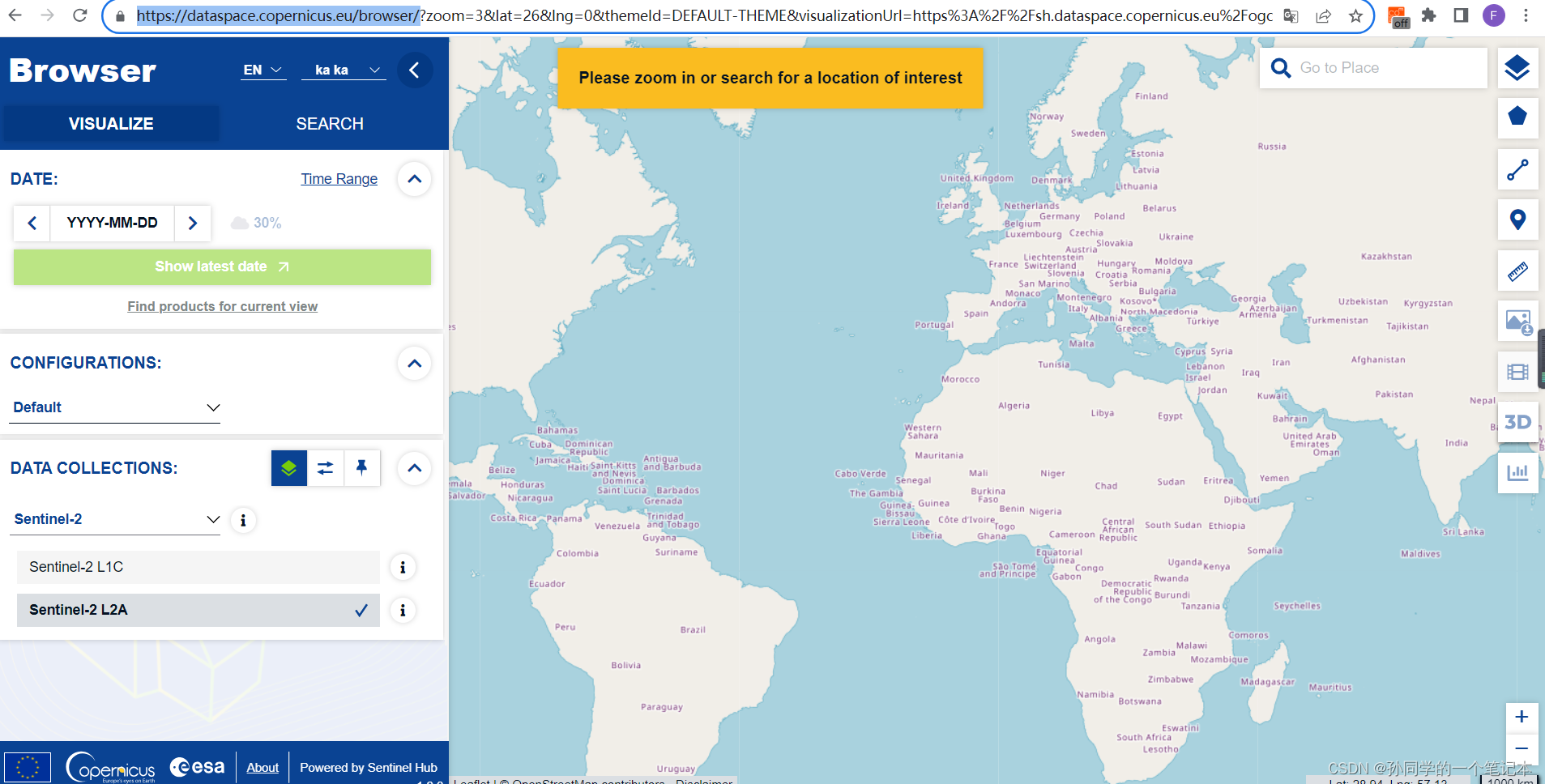The height and width of the screenshot is (784, 1545).
Task: Click the translate page icon
Action: 1291,16
